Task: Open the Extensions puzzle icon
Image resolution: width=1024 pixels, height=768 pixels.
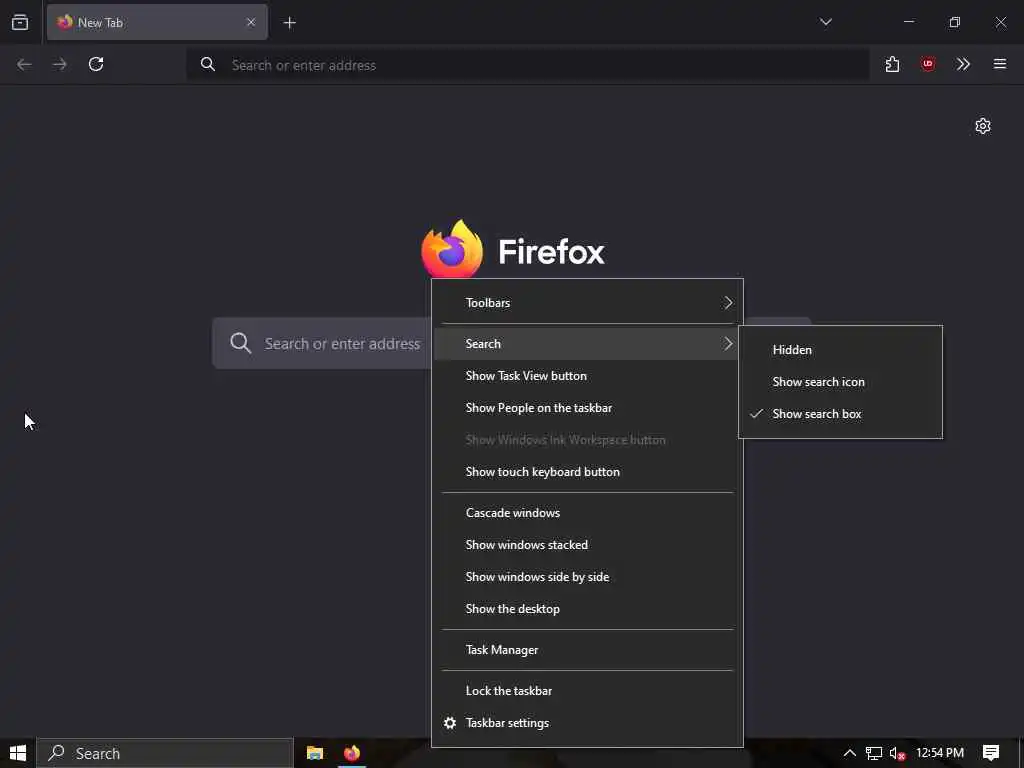Action: click(892, 64)
